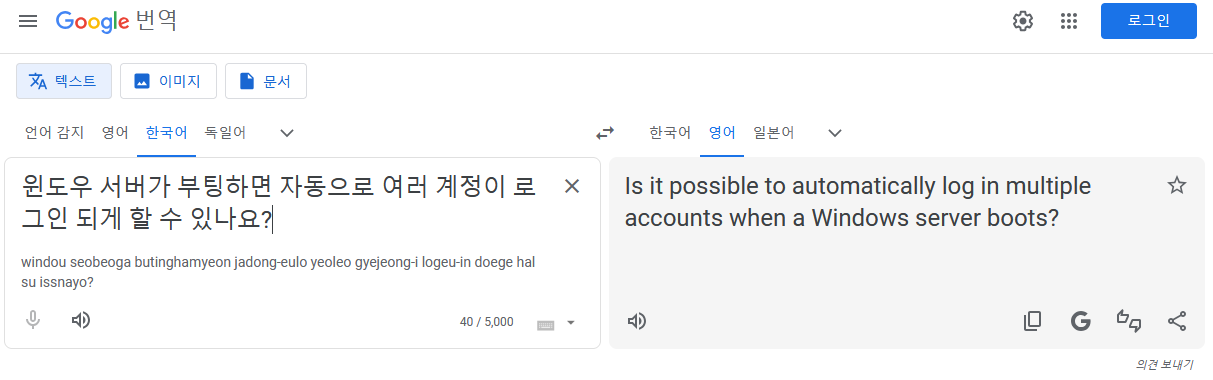
Task: Expand the source language list chevron
Action: [287, 133]
